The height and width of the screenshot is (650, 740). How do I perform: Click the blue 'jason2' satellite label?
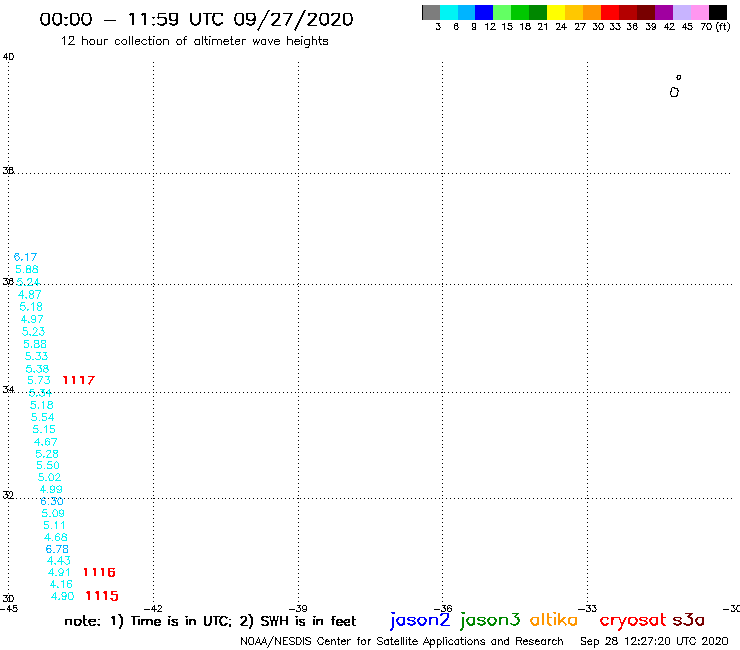(420, 620)
